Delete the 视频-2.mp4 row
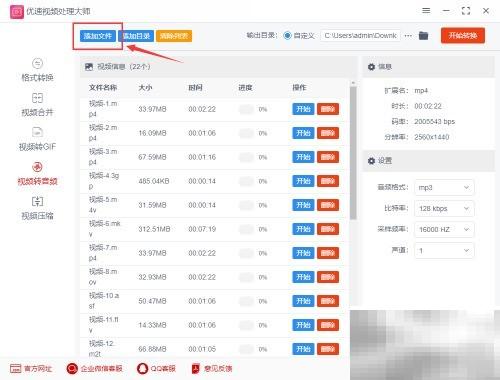The height and width of the screenshot is (380, 500). coord(328,133)
